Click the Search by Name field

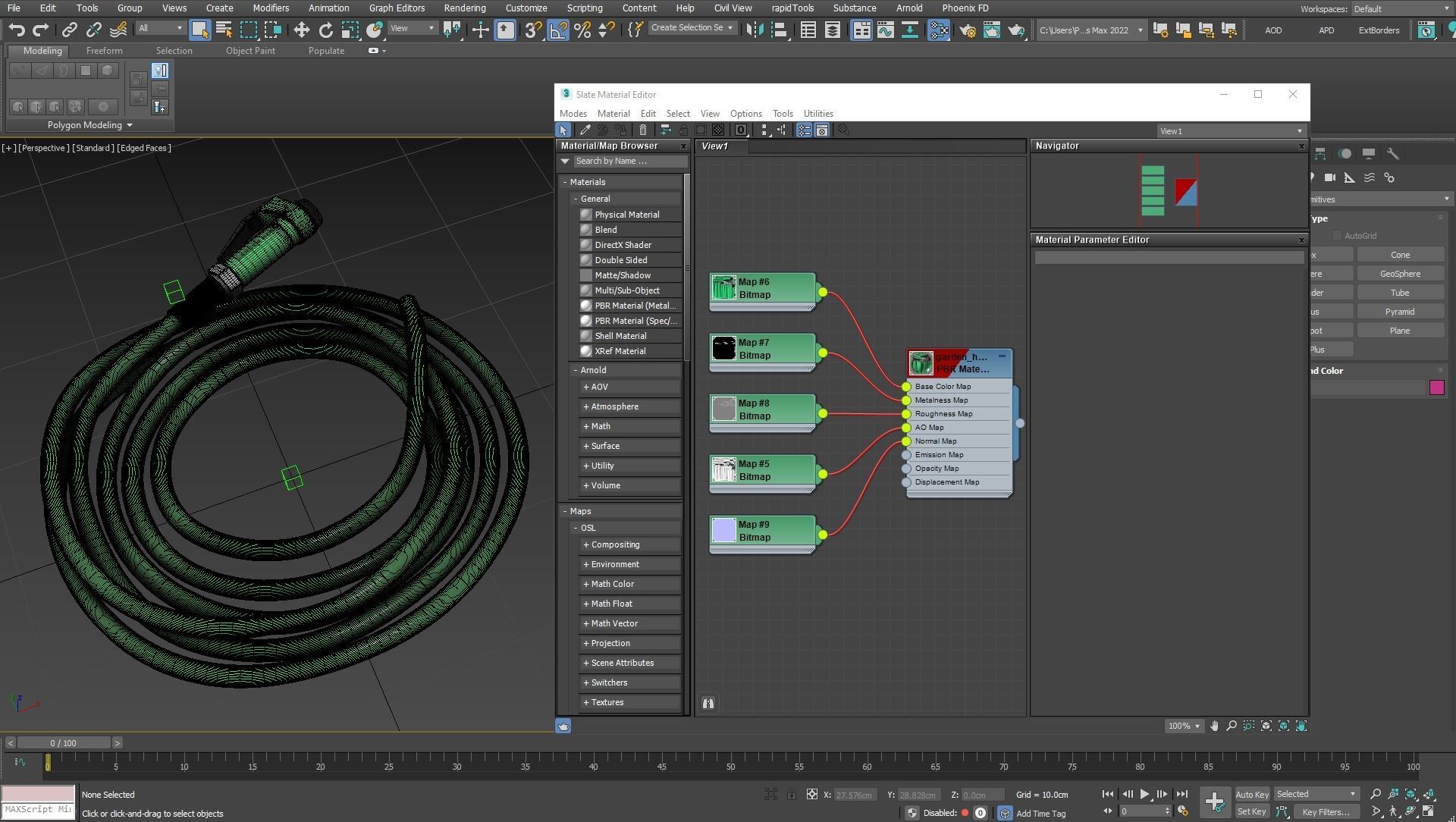629,161
